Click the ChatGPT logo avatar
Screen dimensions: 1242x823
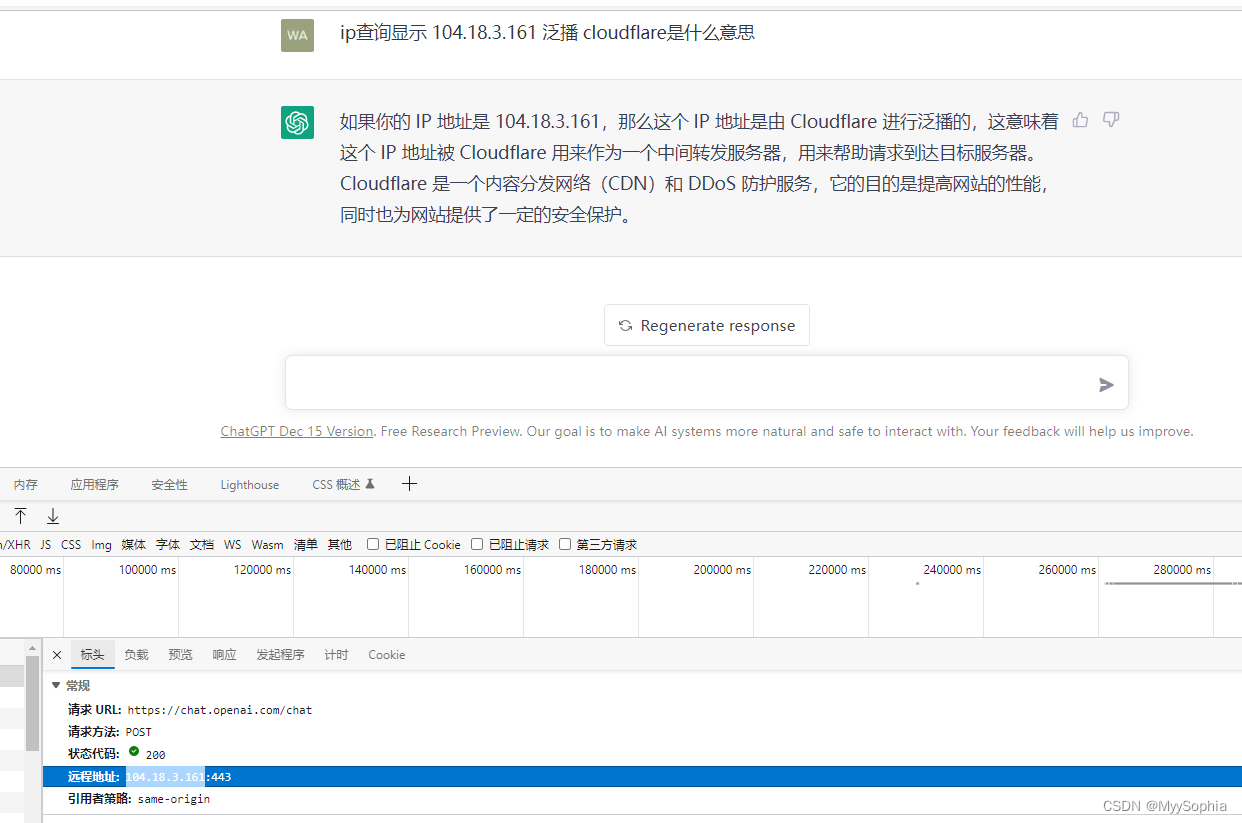[x=297, y=123]
